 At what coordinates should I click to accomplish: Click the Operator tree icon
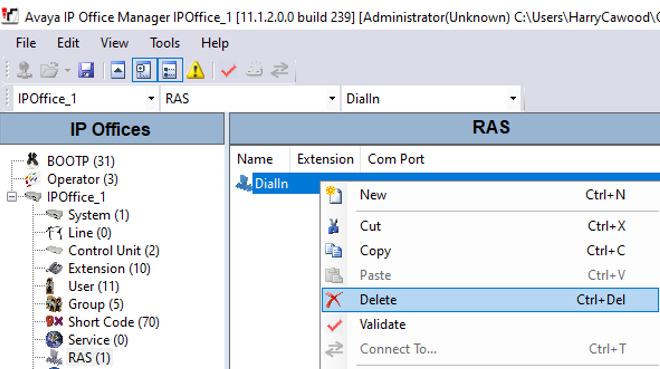point(32,179)
